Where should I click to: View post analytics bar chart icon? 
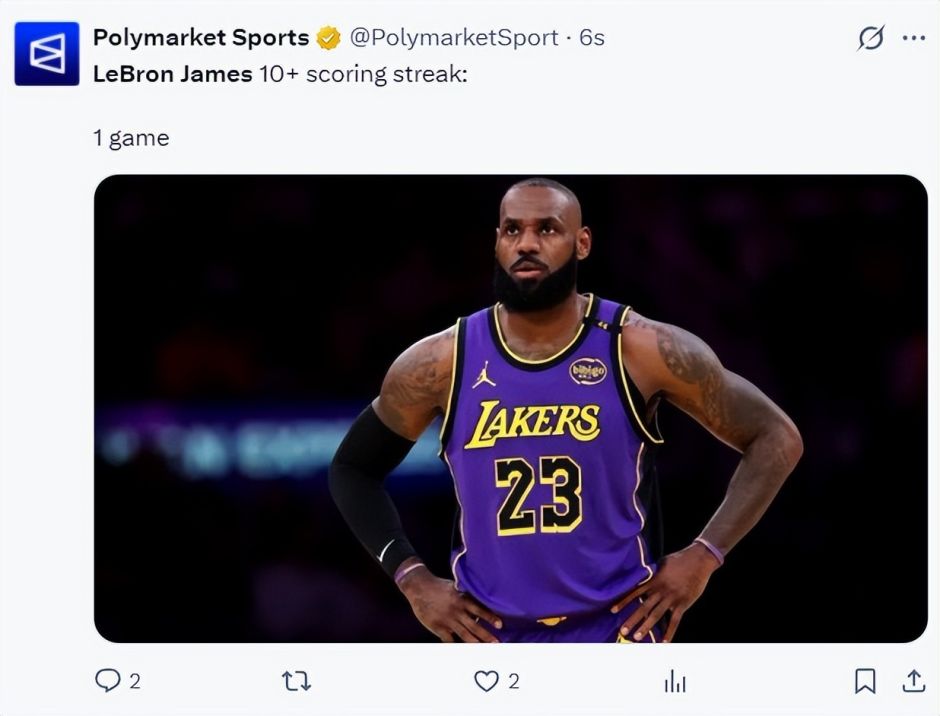[x=675, y=682]
